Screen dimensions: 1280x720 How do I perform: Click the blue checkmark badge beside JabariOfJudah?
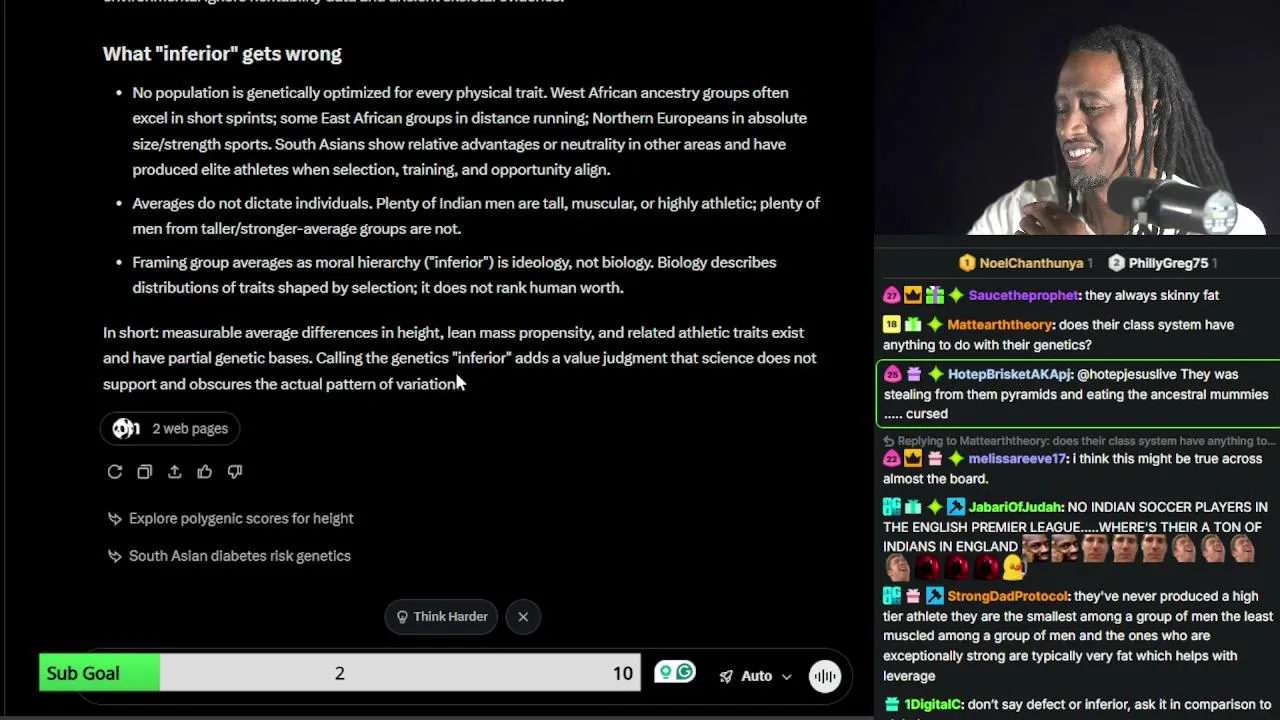tap(956, 508)
